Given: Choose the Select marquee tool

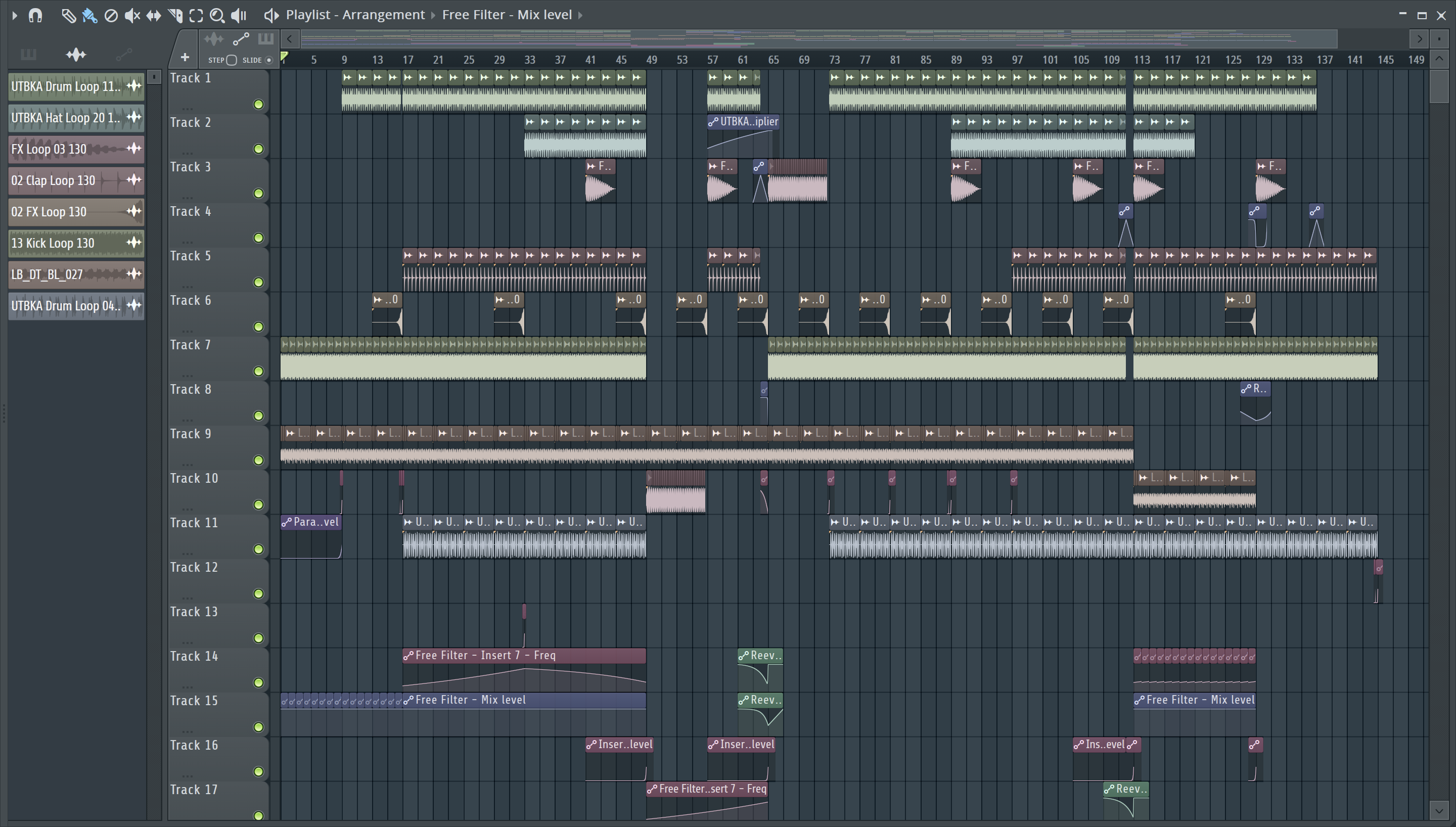Looking at the screenshot, I should point(196,15).
